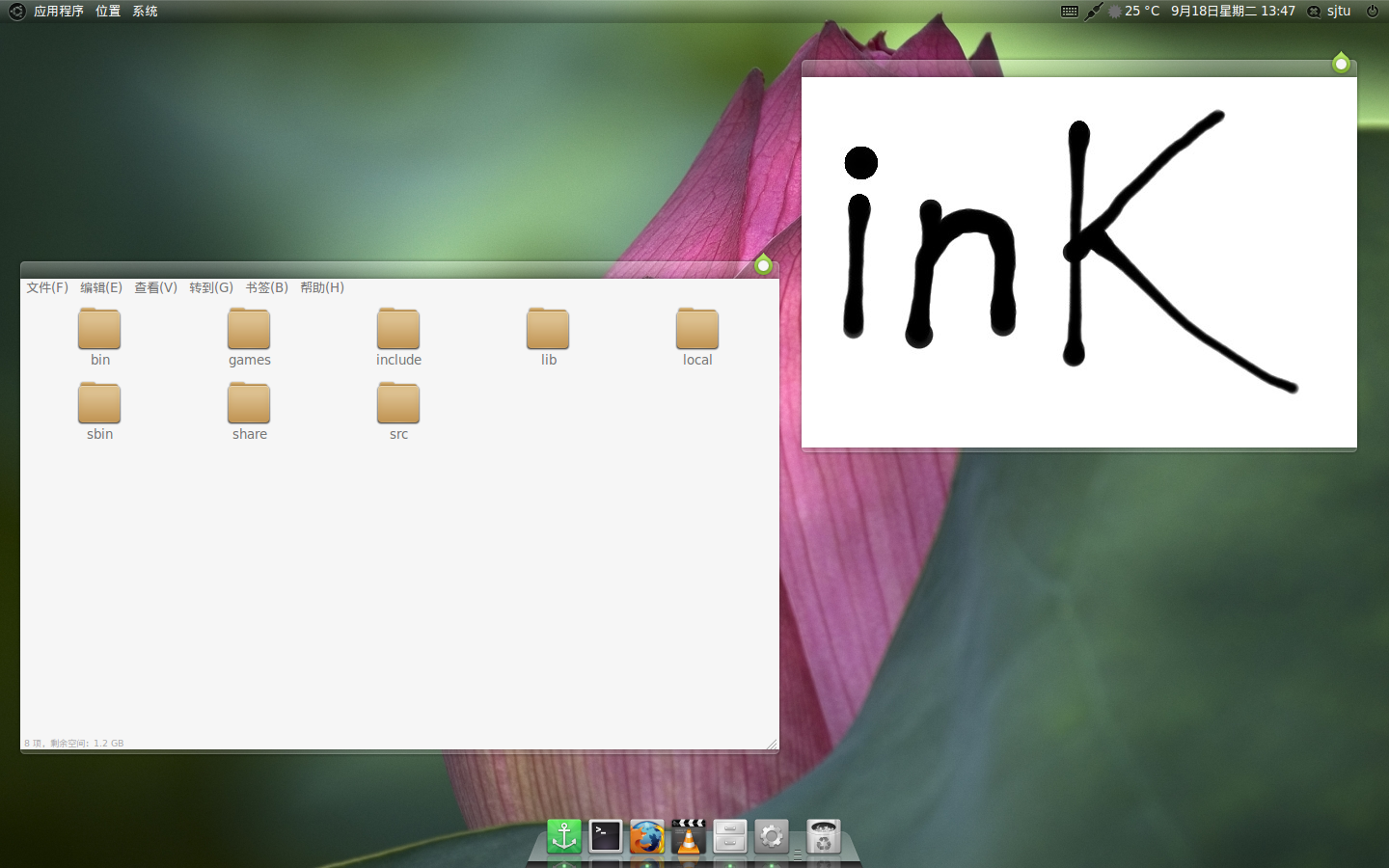Screen dimensions: 1389x868
Task: Open the bin folder
Action: (99, 337)
